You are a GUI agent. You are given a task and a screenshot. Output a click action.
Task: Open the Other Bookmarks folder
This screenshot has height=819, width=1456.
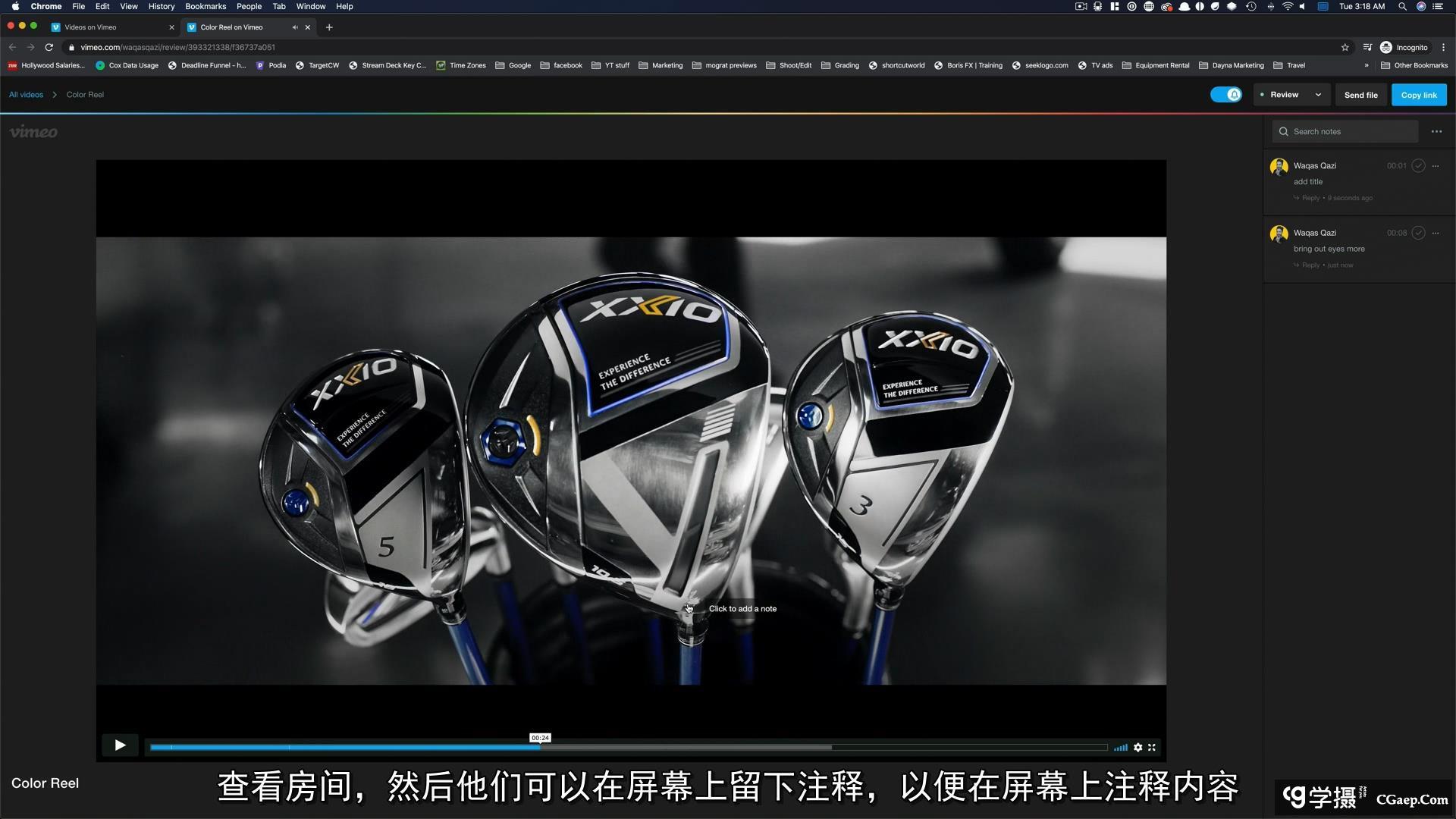(x=1414, y=65)
